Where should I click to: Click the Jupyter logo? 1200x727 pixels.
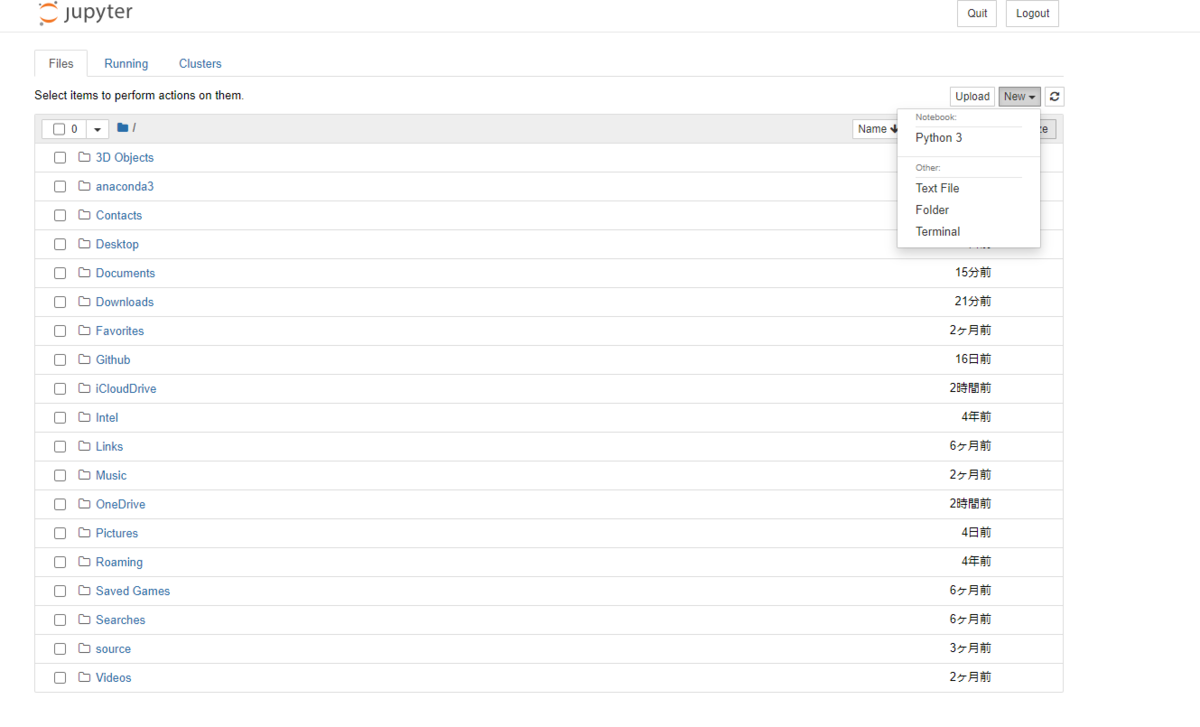86,13
